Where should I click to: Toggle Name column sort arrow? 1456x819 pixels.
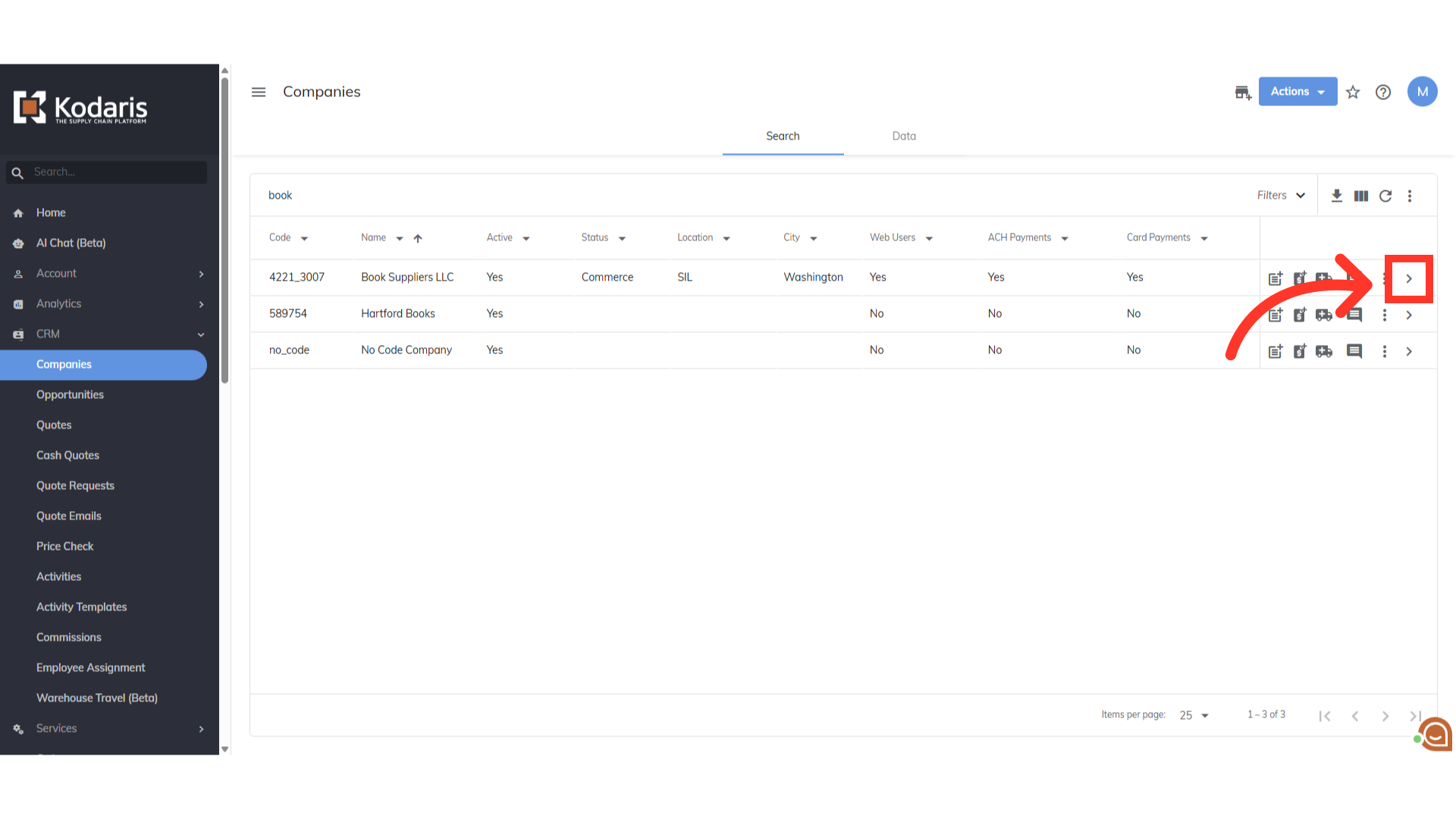418,238
